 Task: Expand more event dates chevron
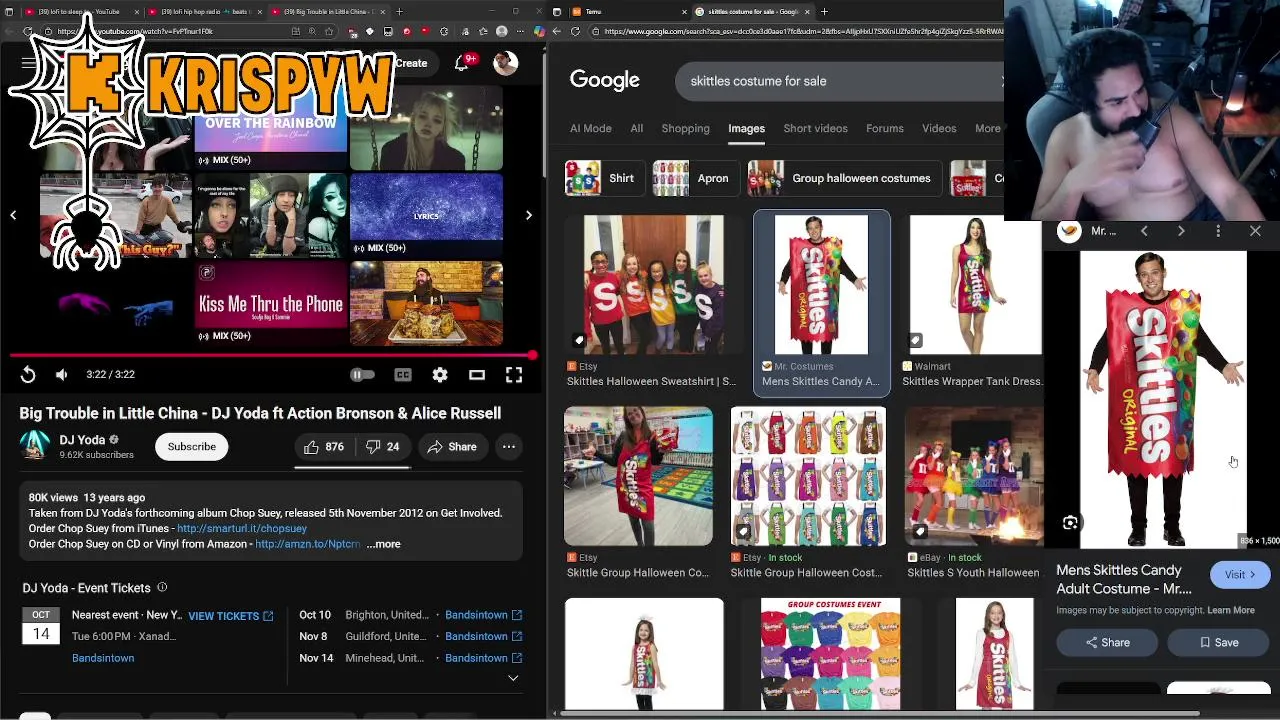(x=513, y=678)
